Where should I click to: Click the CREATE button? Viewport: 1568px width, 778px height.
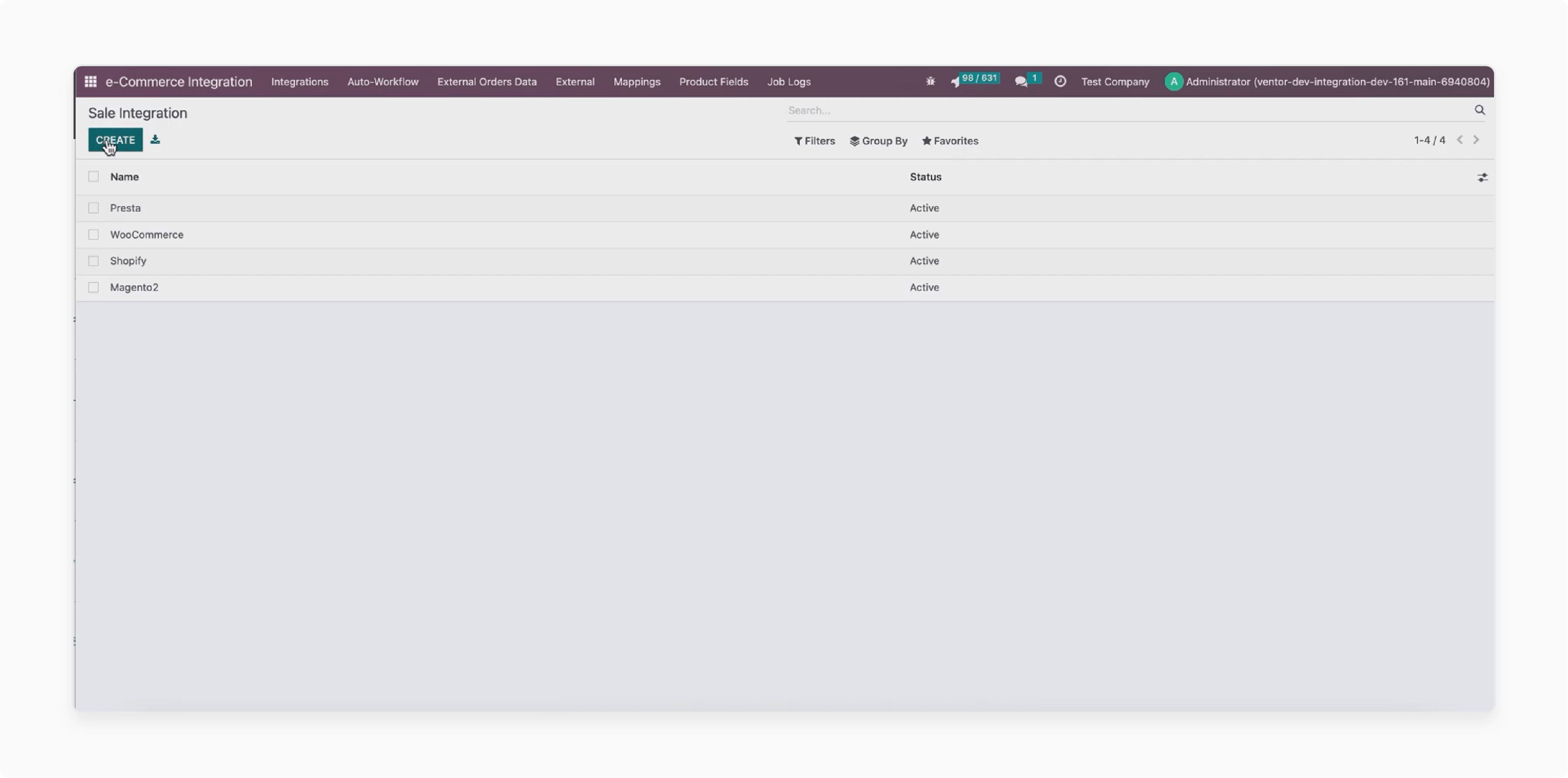click(115, 140)
